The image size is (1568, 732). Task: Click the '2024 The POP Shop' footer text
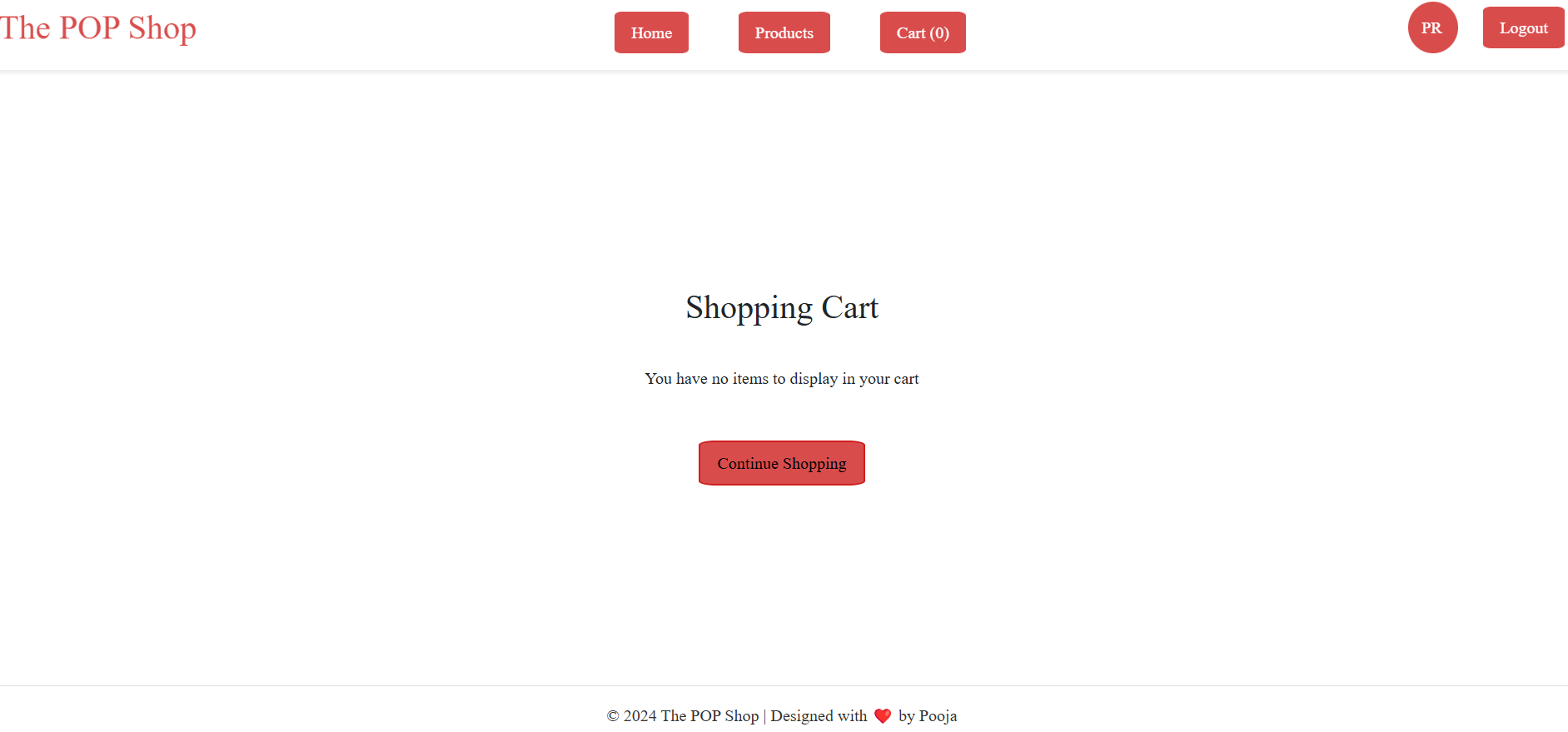[691, 716]
